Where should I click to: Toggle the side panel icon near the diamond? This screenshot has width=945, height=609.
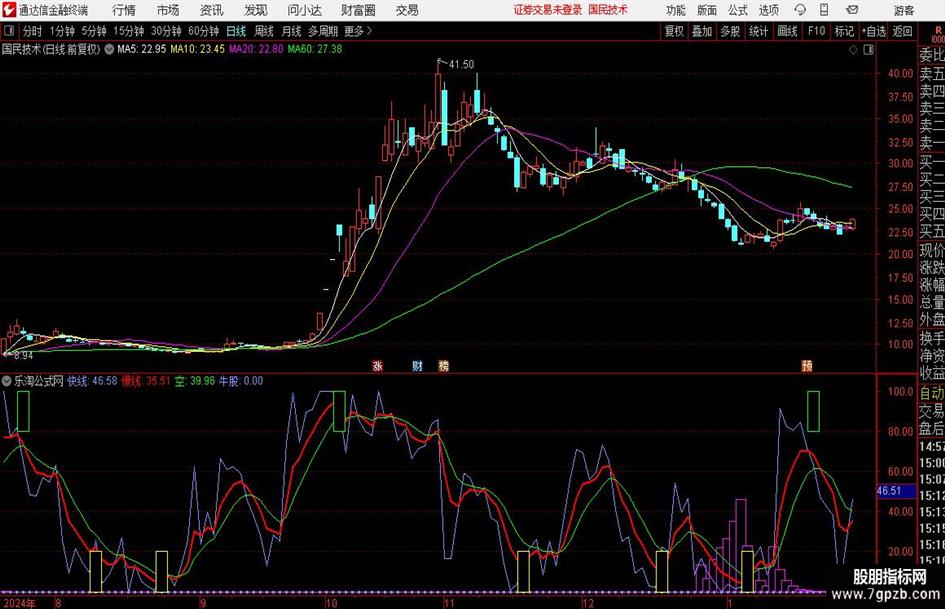pos(868,50)
